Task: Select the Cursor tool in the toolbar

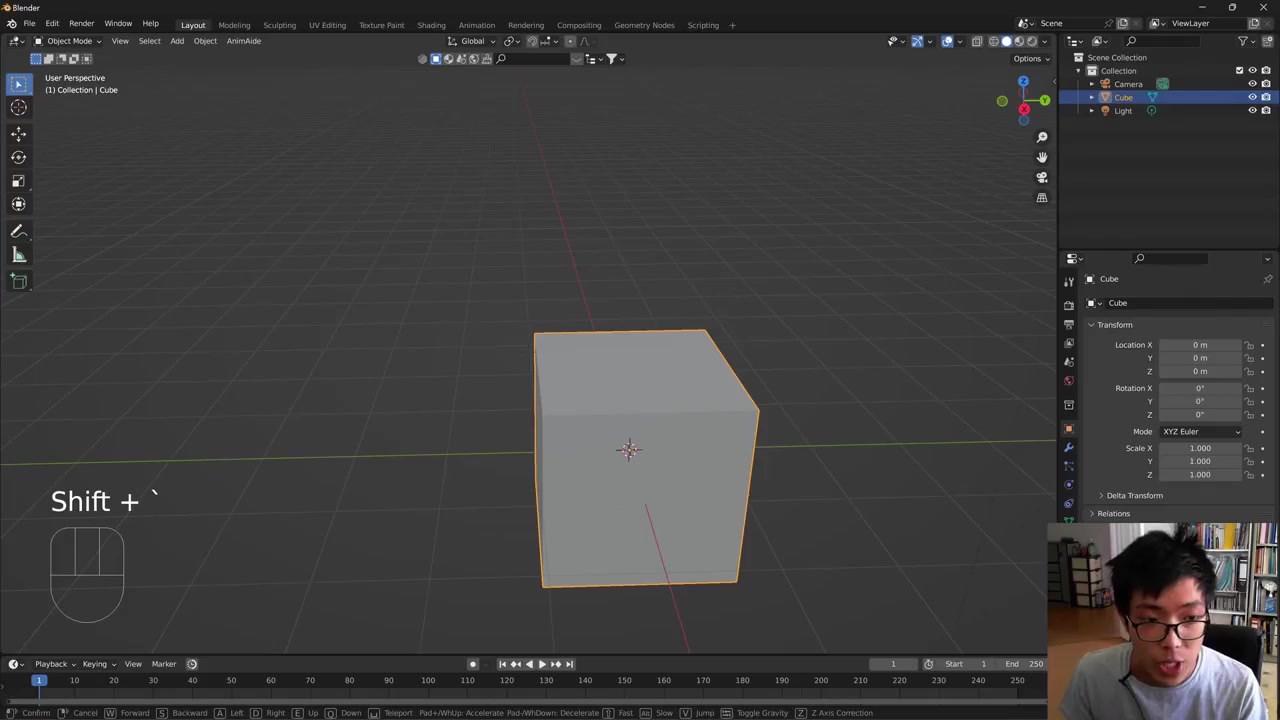Action: (18, 108)
